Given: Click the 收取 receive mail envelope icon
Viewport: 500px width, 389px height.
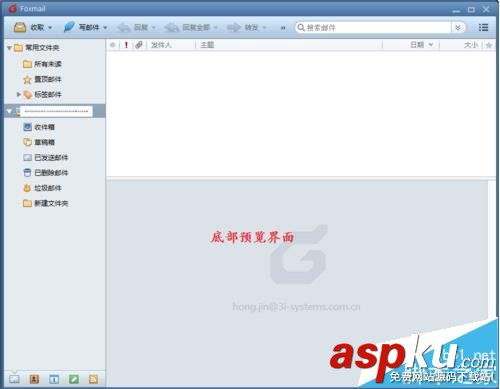Looking at the screenshot, I should [20, 27].
